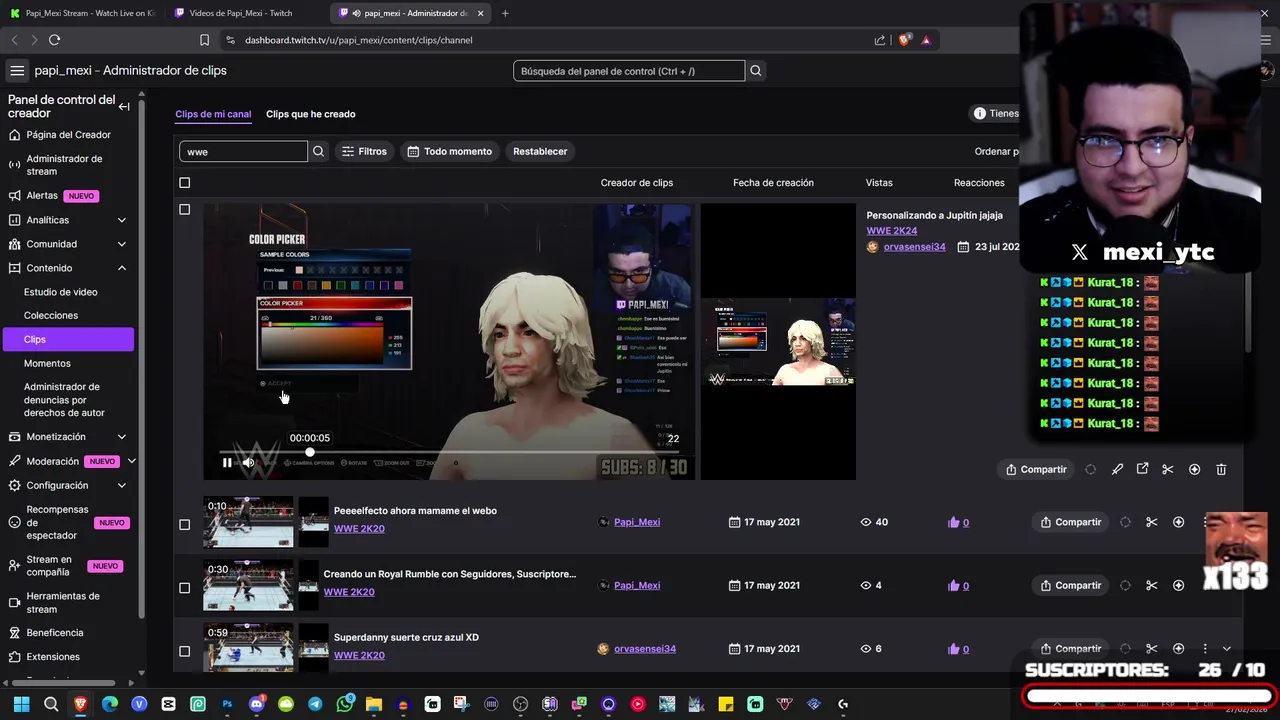Click the Restablecer filters button
This screenshot has height=720, width=1280.
pyautogui.click(x=540, y=151)
